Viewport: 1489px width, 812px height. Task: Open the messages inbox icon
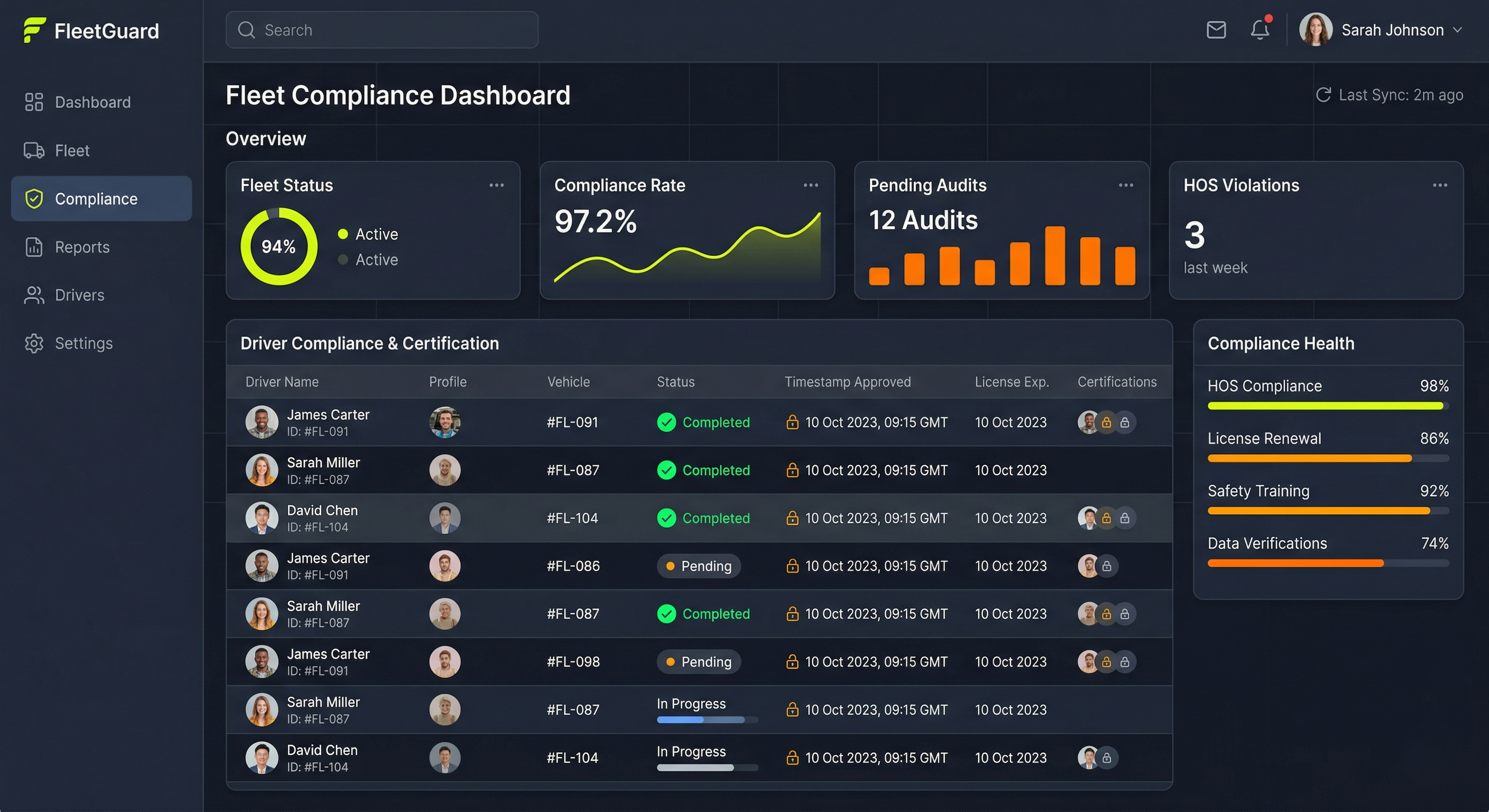pos(1216,30)
